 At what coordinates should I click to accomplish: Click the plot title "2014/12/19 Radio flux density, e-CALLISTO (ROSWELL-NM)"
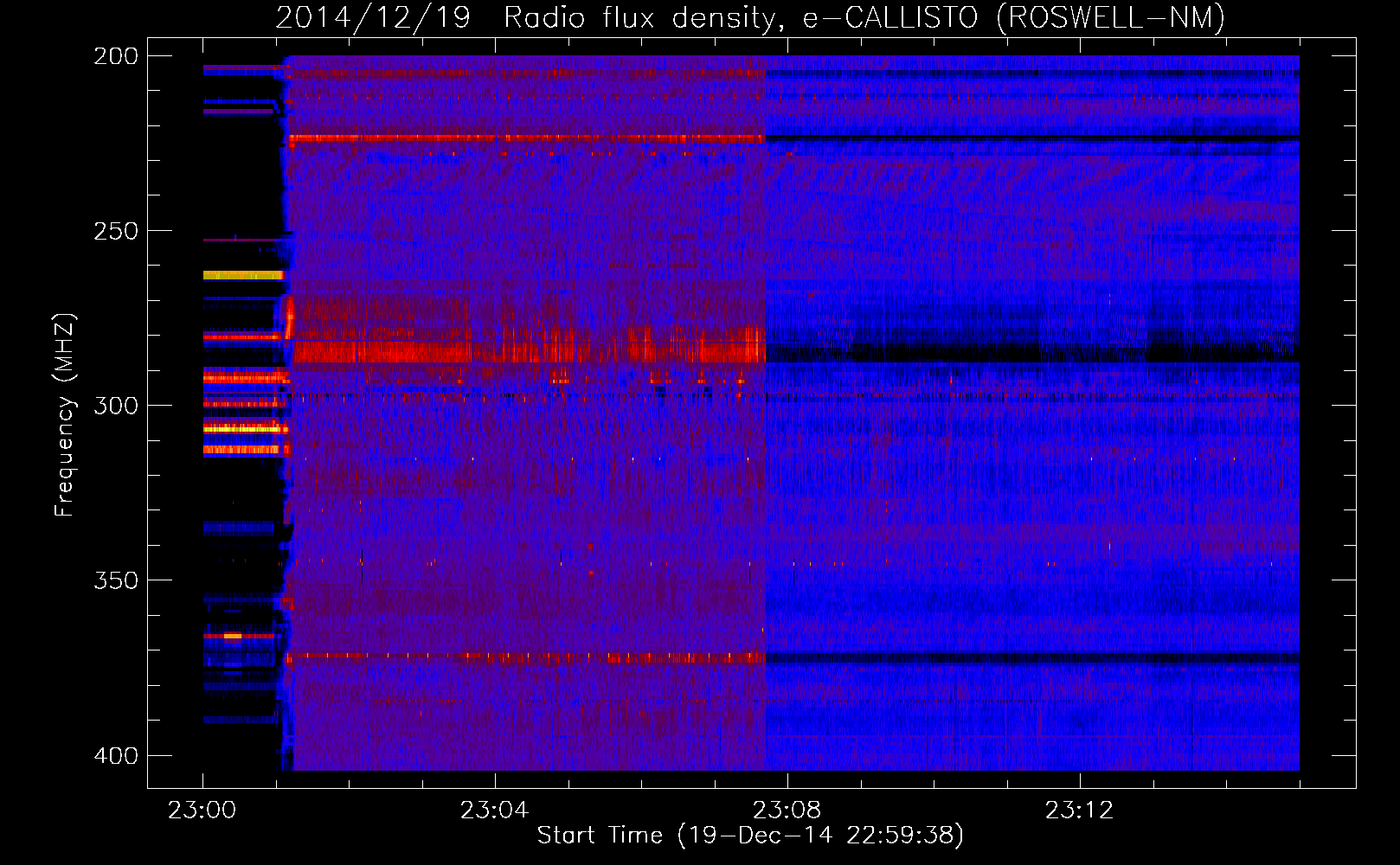pyautogui.click(x=750, y=17)
